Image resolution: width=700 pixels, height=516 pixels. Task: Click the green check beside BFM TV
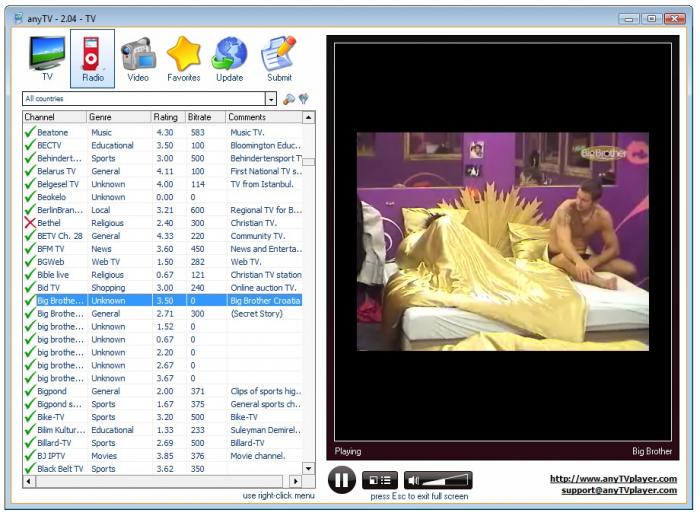click(x=30, y=249)
